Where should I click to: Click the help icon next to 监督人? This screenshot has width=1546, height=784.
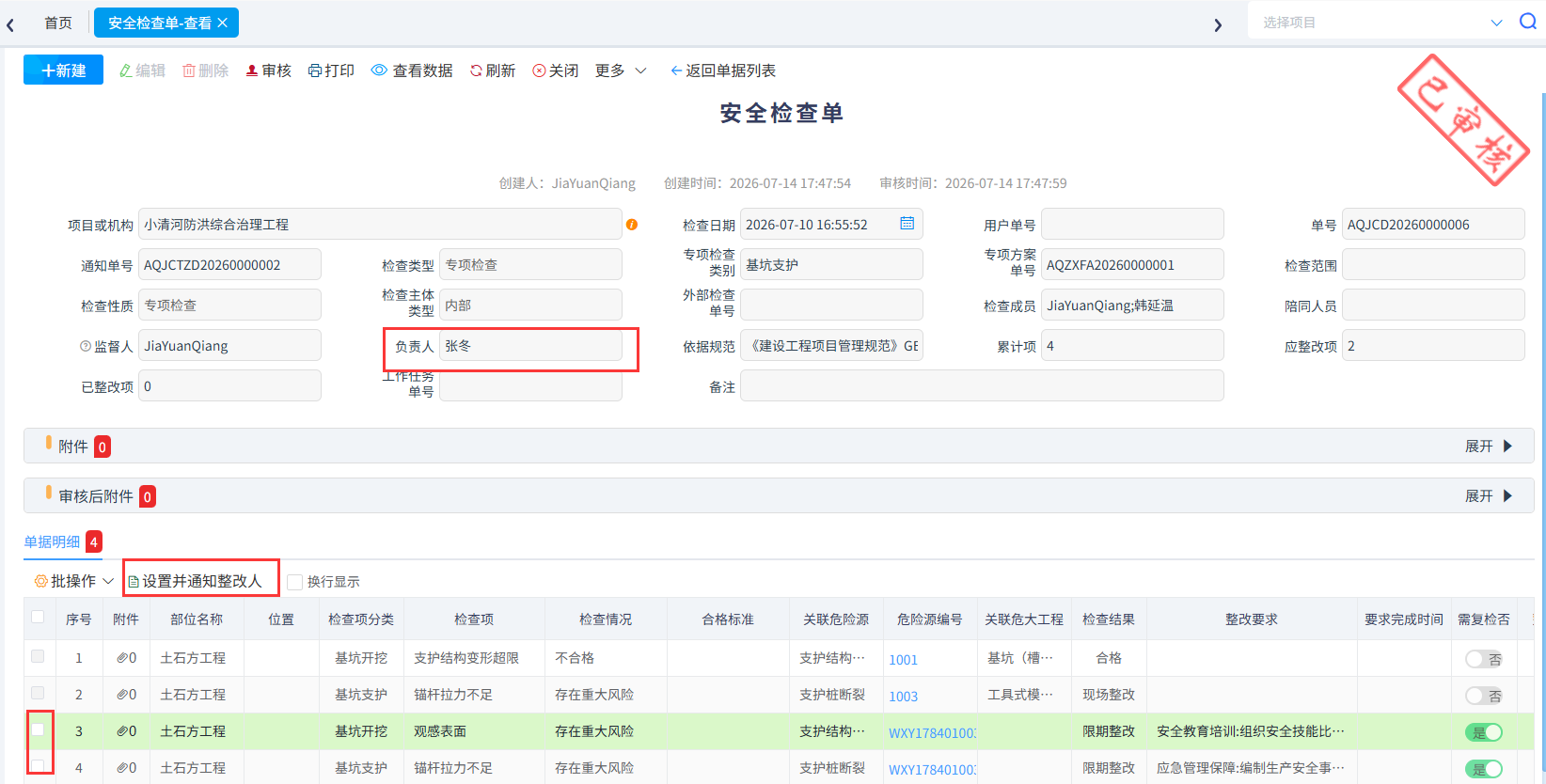point(86,346)
